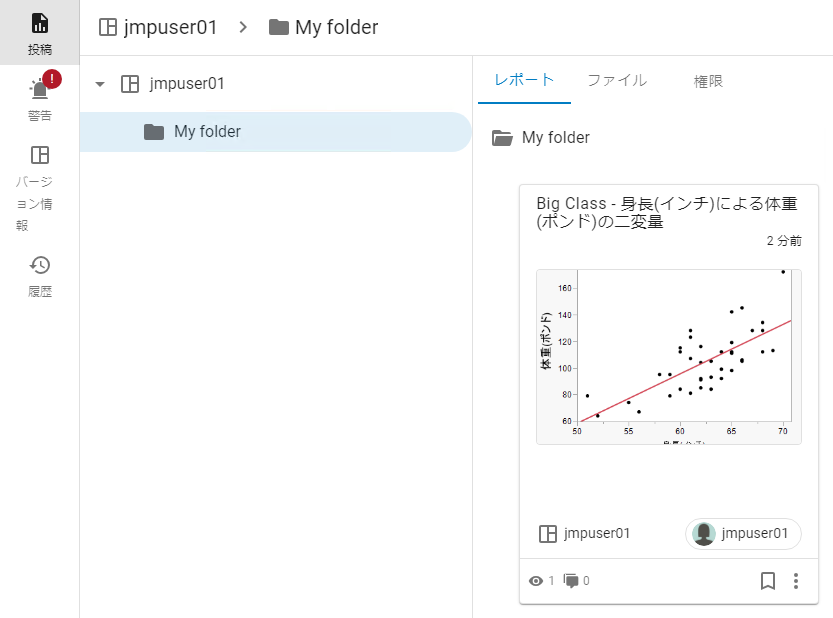Toggle the bookmark on the report card
833x618 pixels.
click(767, 581)
